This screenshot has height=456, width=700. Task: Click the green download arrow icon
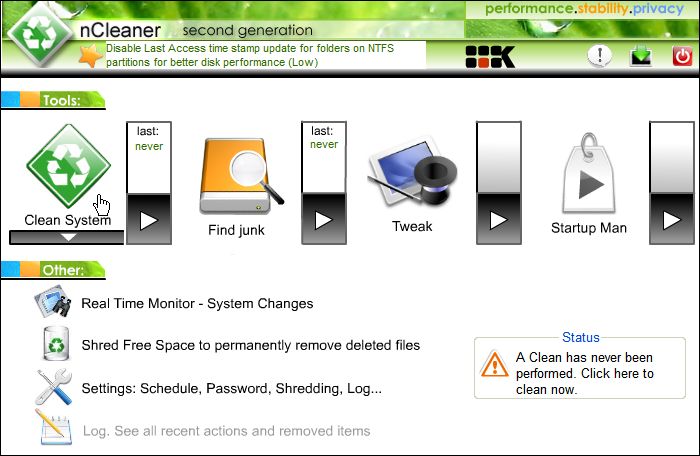coord(641,57)
